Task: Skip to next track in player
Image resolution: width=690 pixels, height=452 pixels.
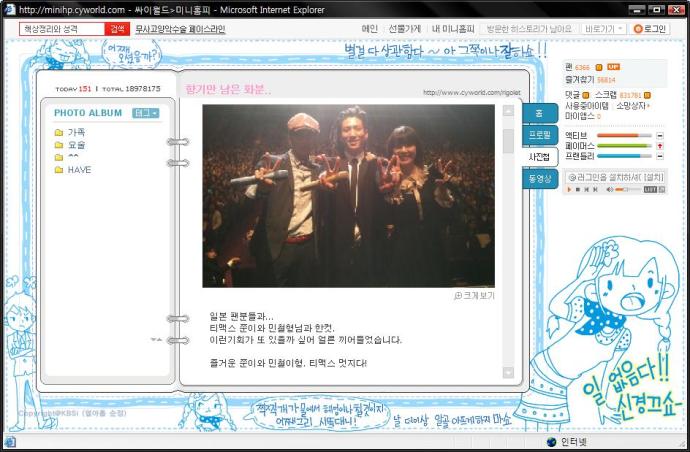Action: point(595,189)
